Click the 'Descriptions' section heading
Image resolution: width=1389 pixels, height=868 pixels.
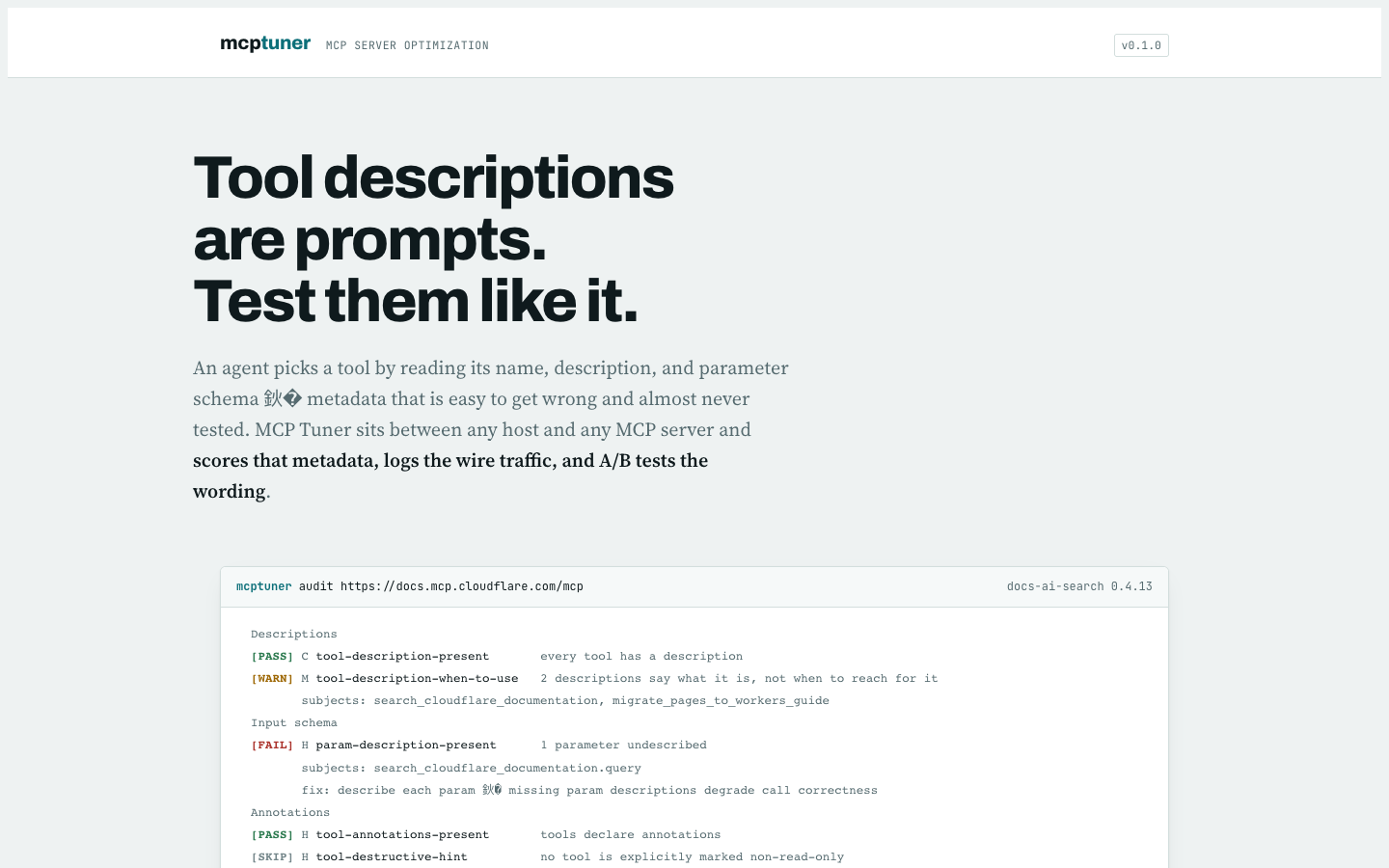coord(294,634)
